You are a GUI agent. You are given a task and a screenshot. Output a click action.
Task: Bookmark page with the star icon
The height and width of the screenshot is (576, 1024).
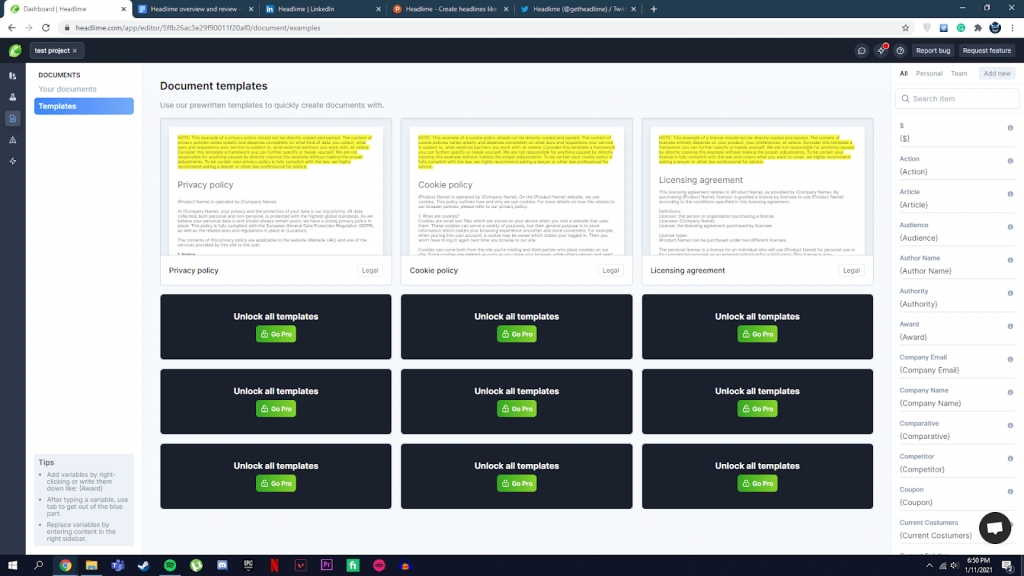(905, 28)
